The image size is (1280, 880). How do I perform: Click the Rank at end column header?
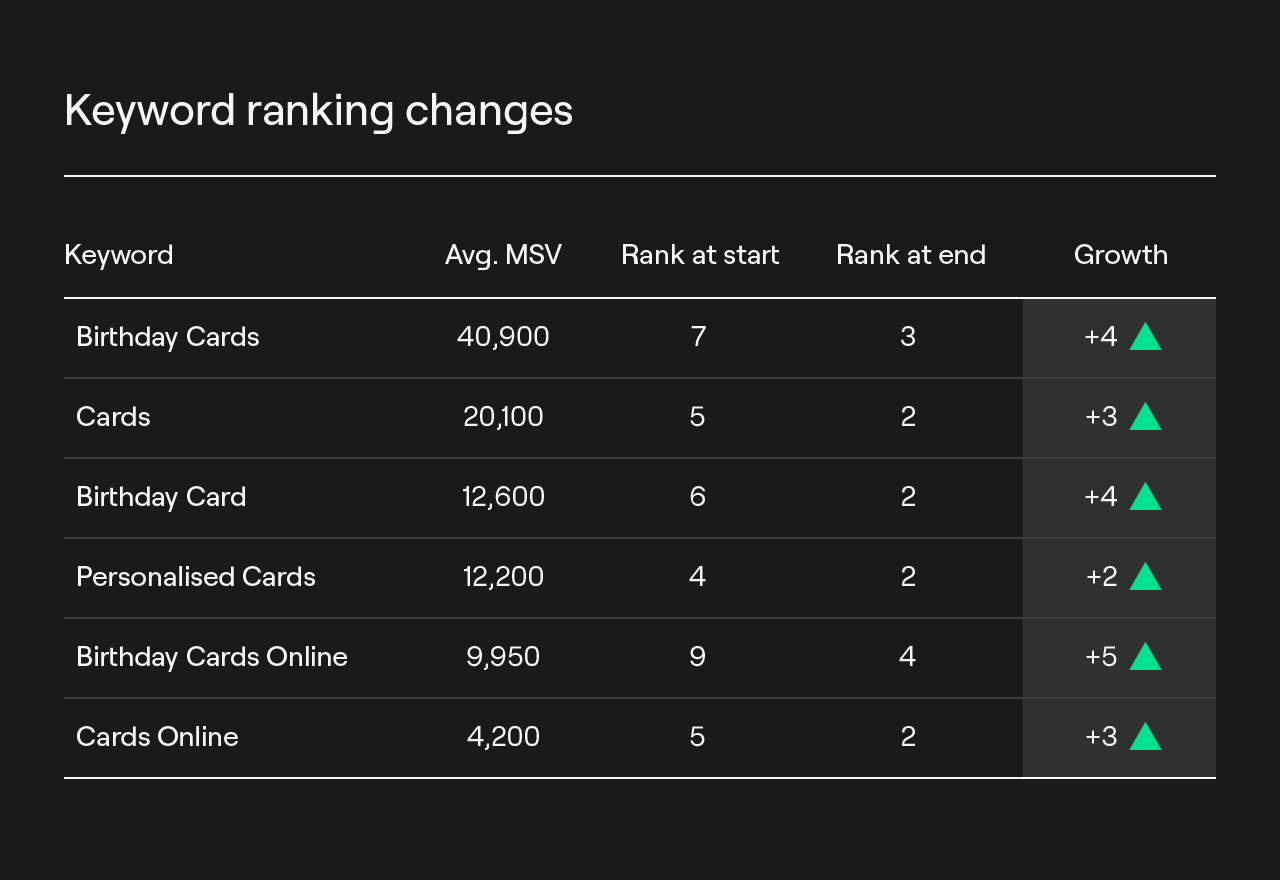[911, 255]
